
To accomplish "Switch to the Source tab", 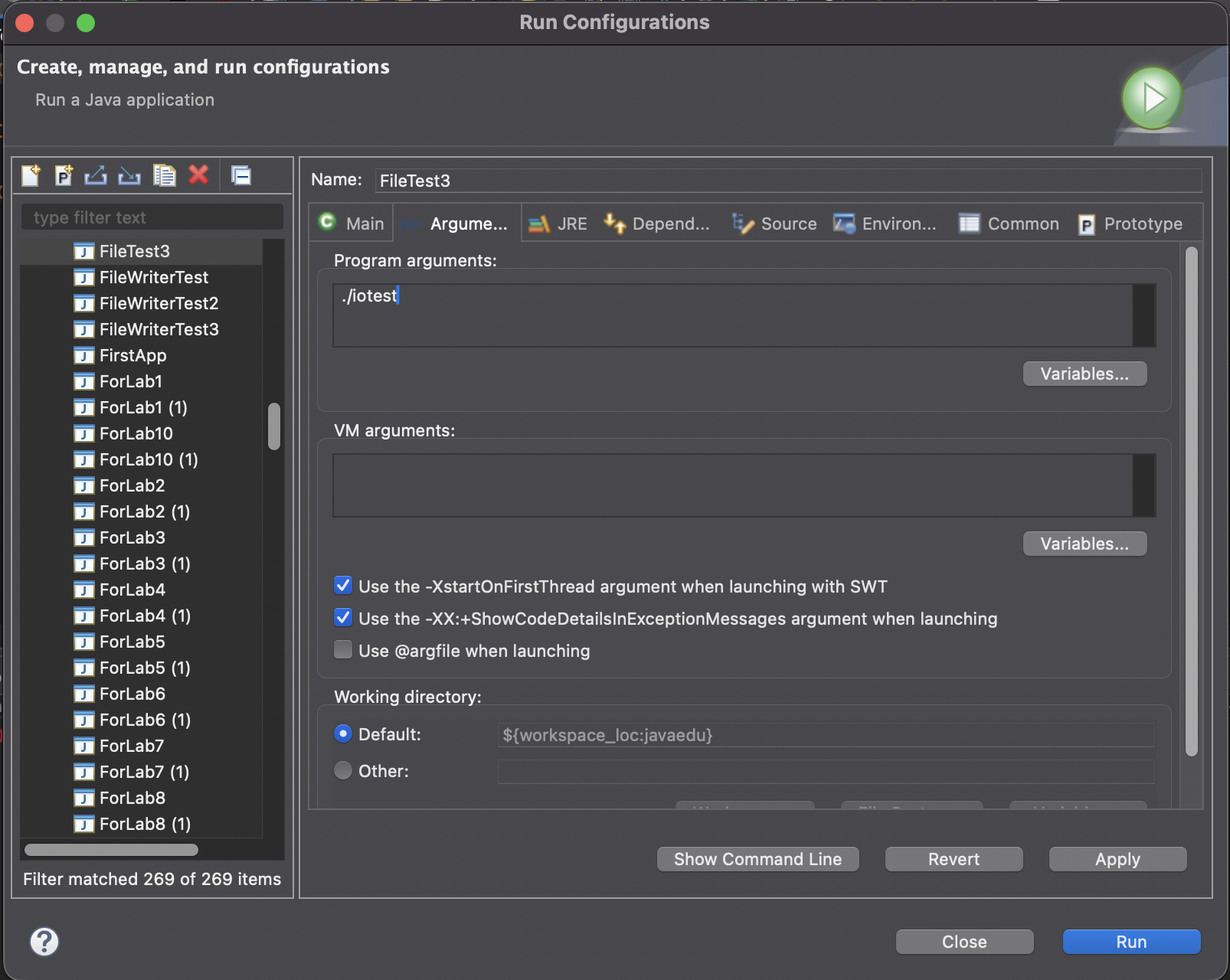I will [774, 224].
